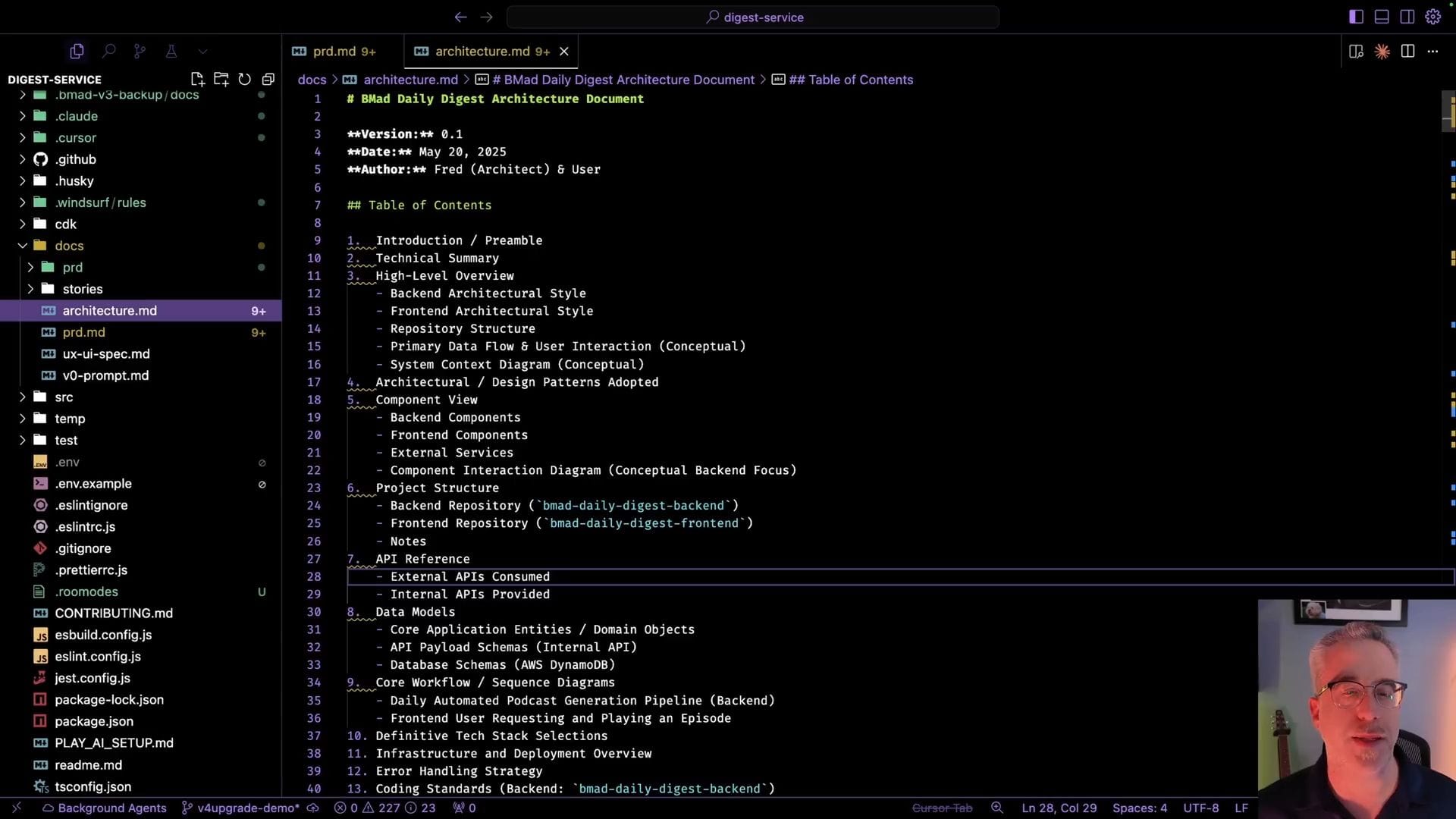This screenshot has width=1456, height=819.
Task: Toggle the bottom panel visibility
Action: click(1382, 17)
